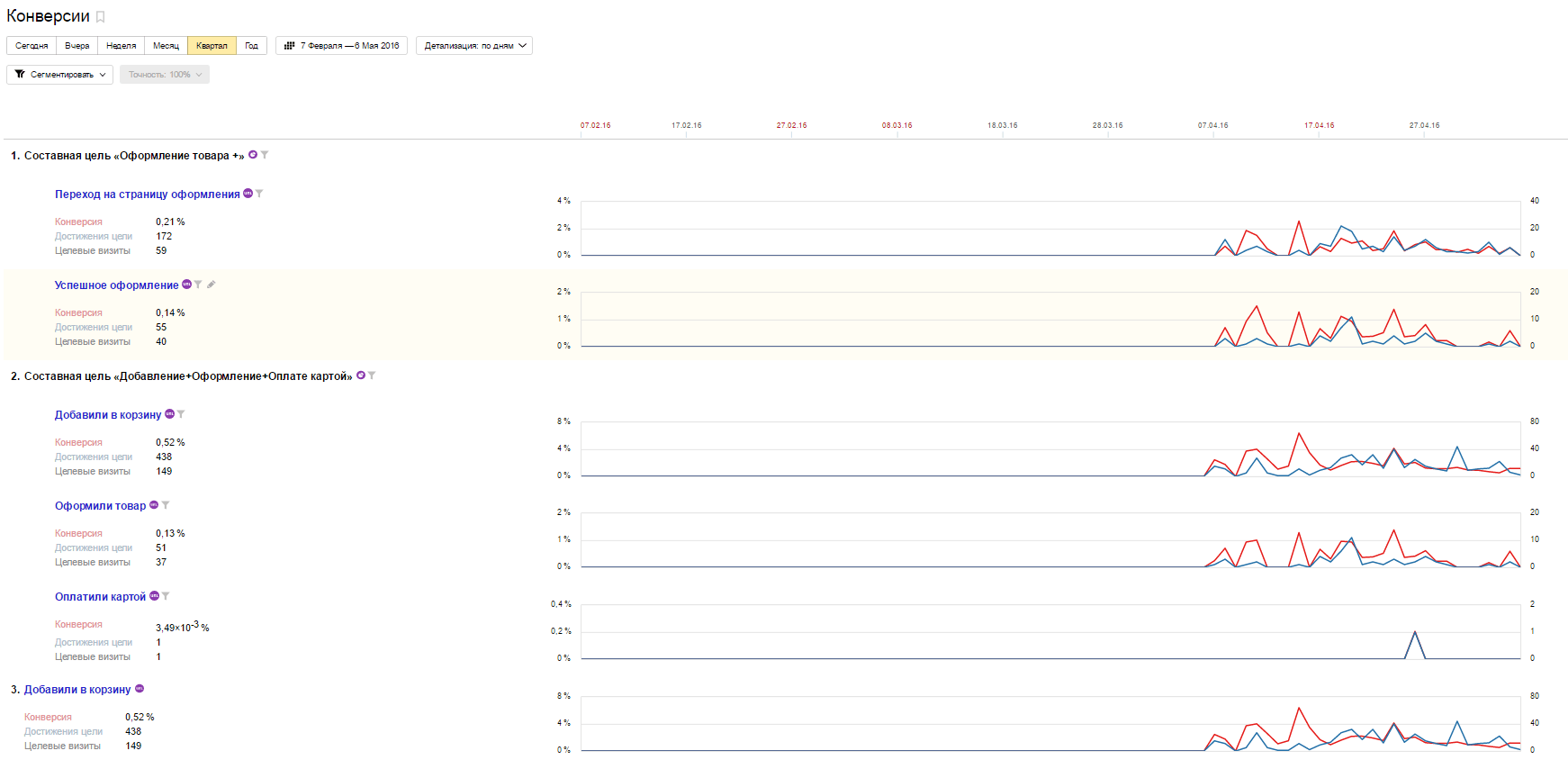Click the 07.04.16 date marker on the timeline

coord(1212,125)
